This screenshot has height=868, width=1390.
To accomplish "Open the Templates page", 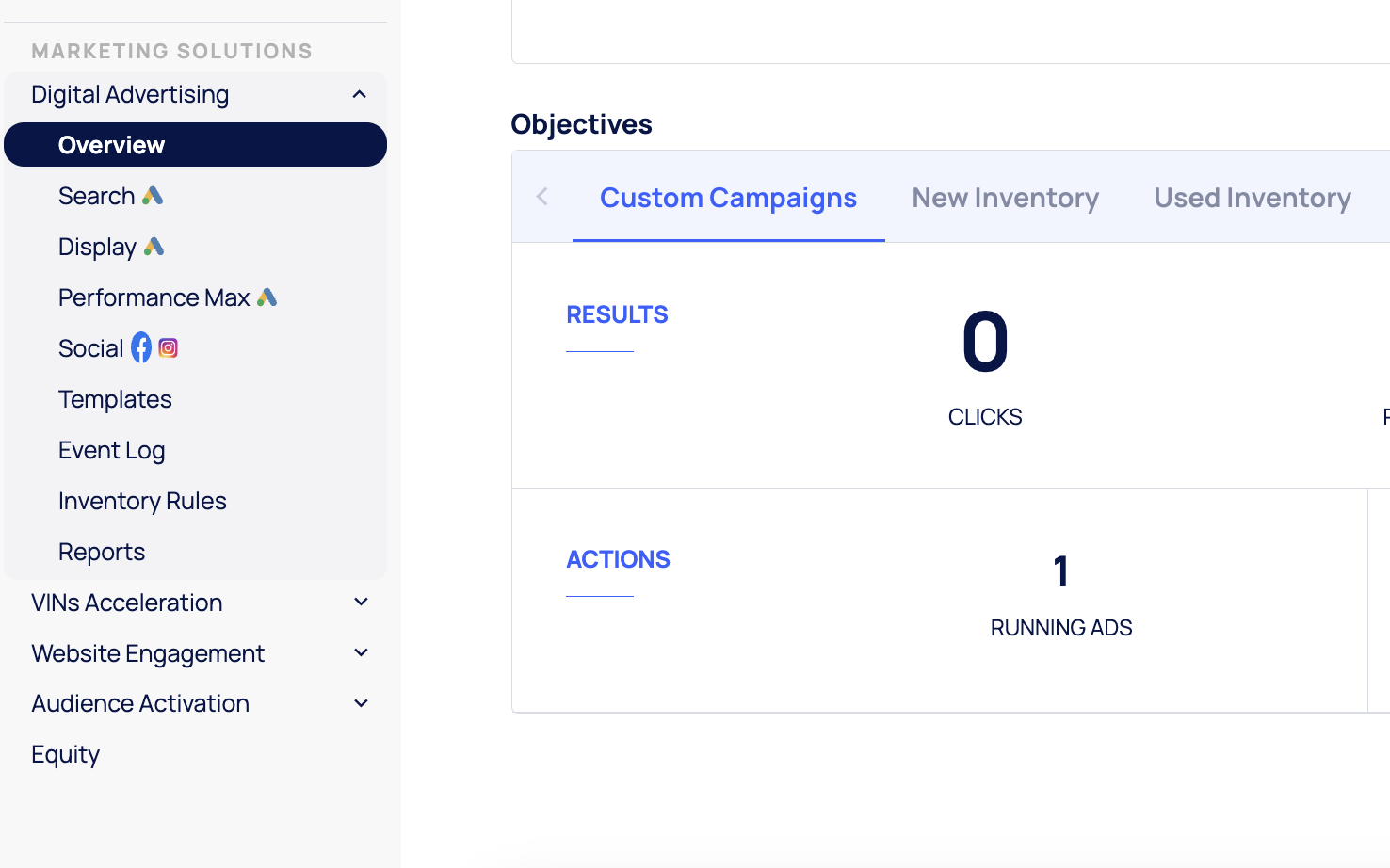I will [x=115, y=399].
